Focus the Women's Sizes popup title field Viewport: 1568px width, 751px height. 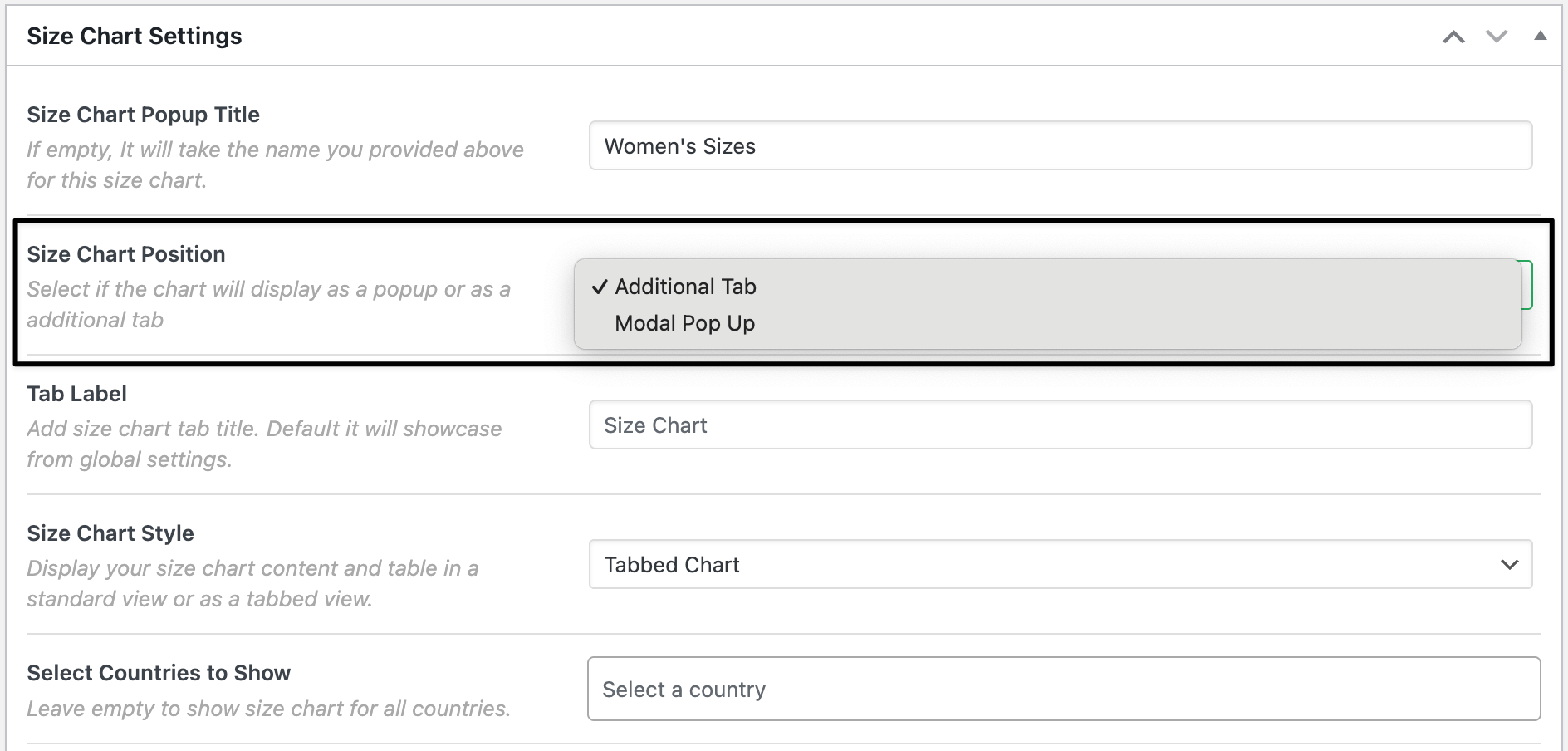pyautogui.click(x=1060, y=146)
